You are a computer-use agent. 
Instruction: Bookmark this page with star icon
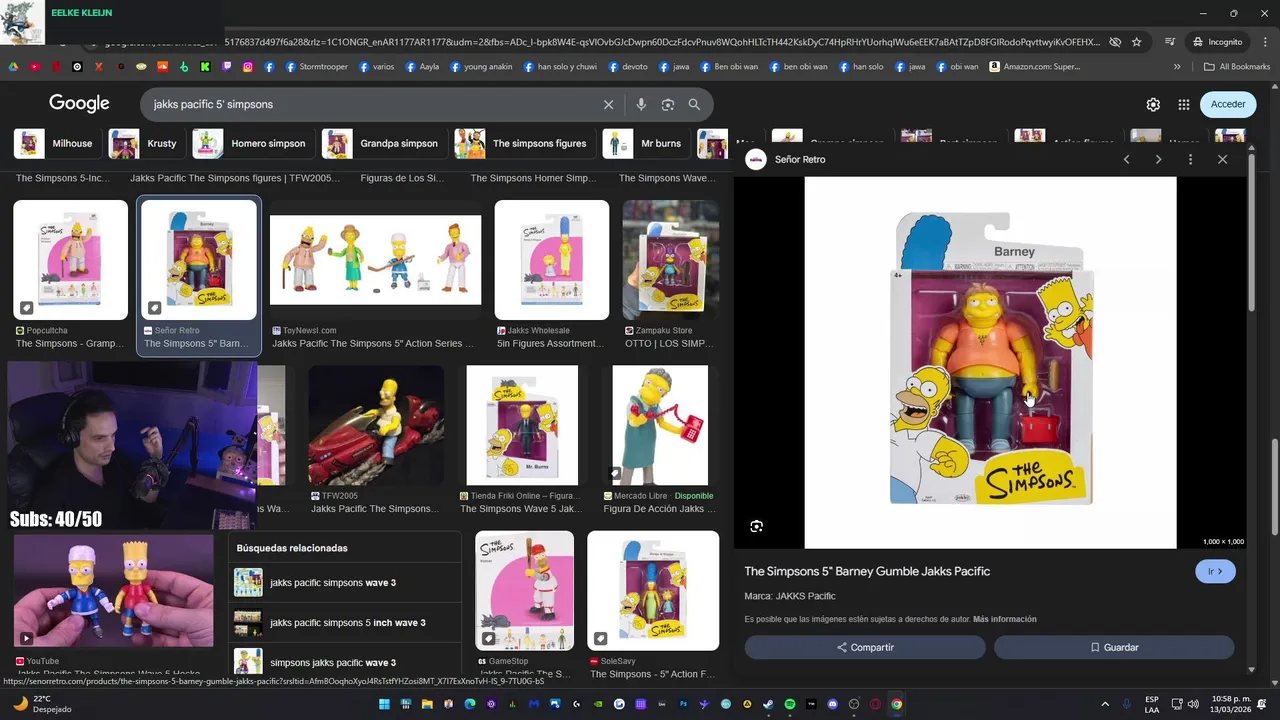pos(1137,42)
